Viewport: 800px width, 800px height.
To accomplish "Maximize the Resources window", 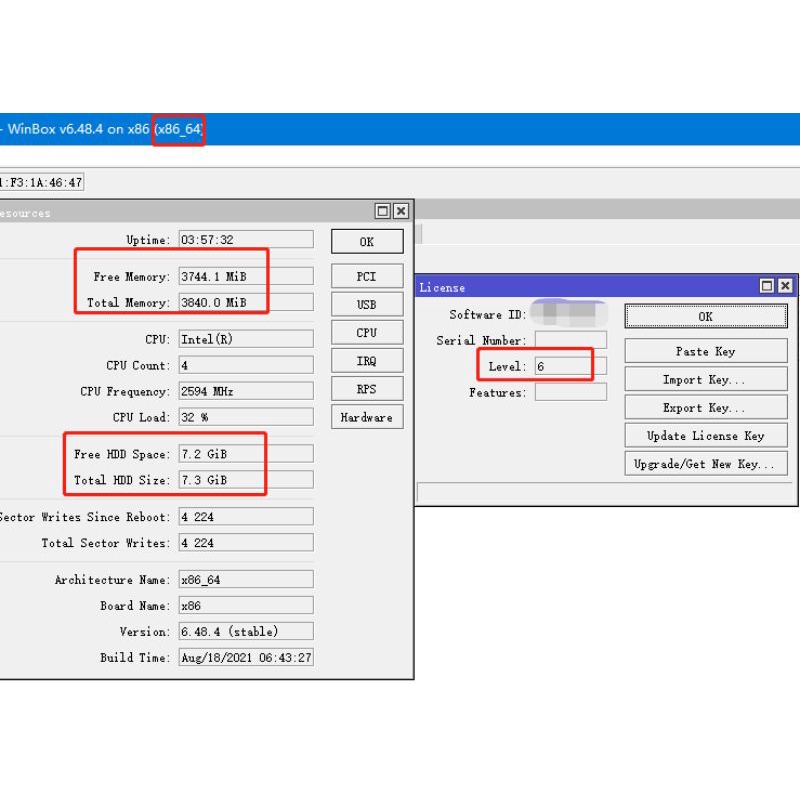I will coord(383,211).
